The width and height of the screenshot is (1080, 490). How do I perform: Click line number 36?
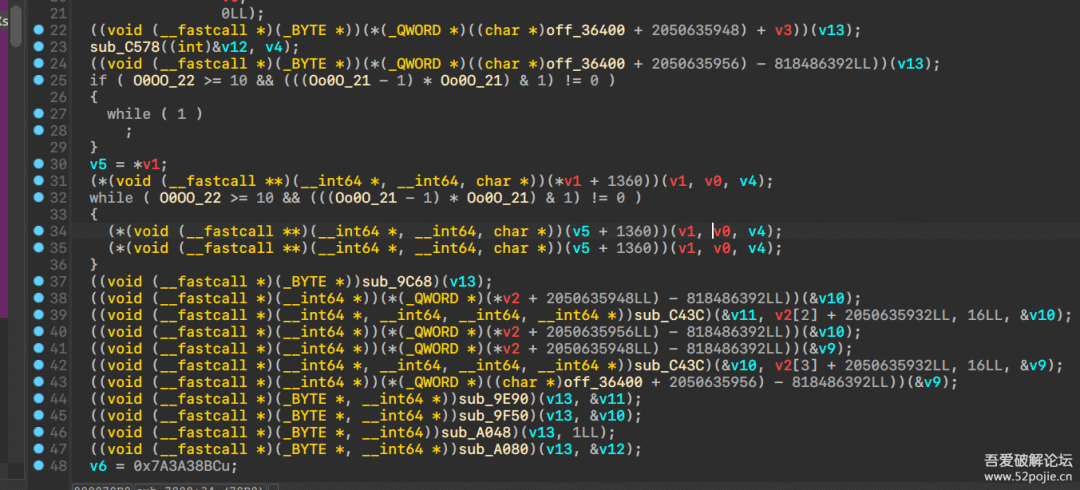pyautogui.click(x=59, y=265)
